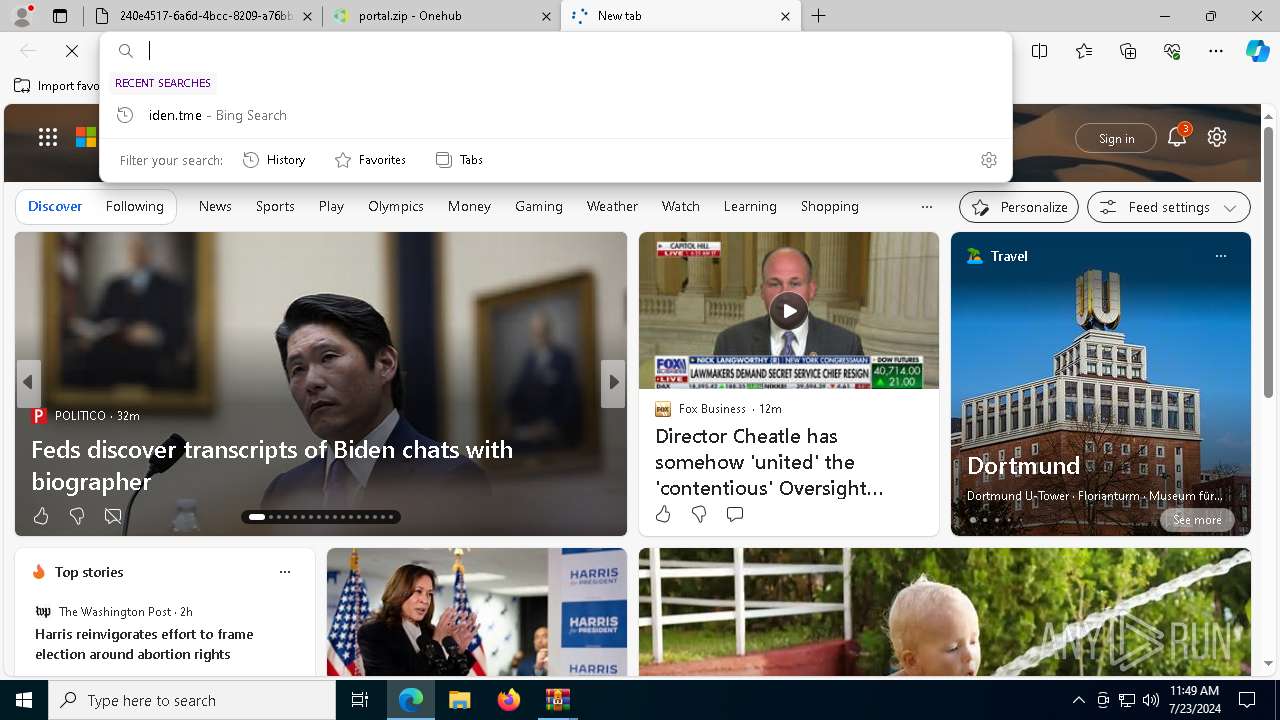Switch to the 240e4517 file tab
This screenshot has height=720, width=1280.
pyautogui.click(x=204, y=16)
